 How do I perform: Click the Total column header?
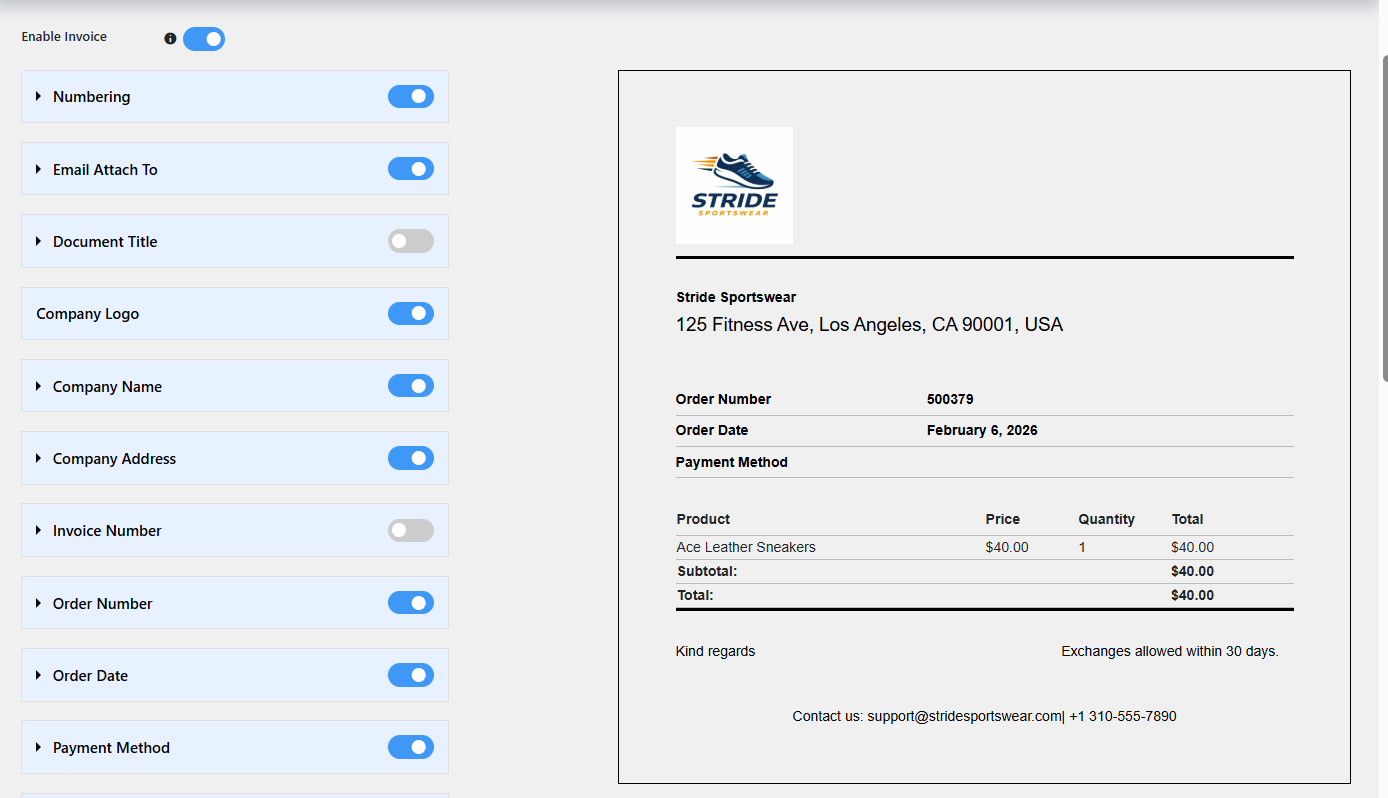[x=1187, y=519]
